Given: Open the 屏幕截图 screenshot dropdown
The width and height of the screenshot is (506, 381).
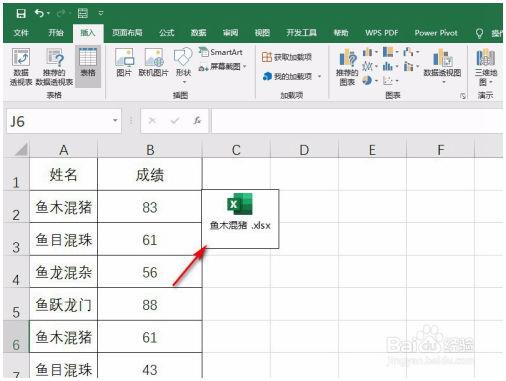Looking at the screenshot, I should pyautogui.click(x=223, y=67).
